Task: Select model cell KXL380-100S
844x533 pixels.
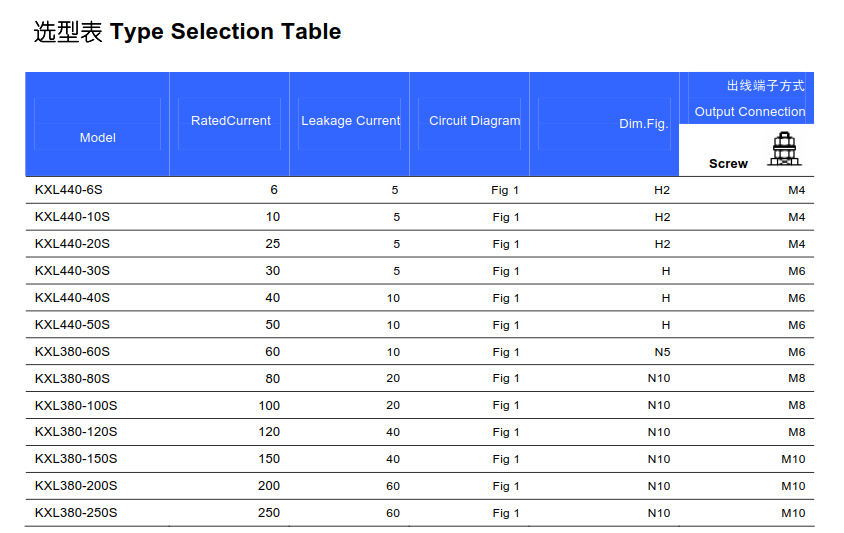Action: pos(76,405)
